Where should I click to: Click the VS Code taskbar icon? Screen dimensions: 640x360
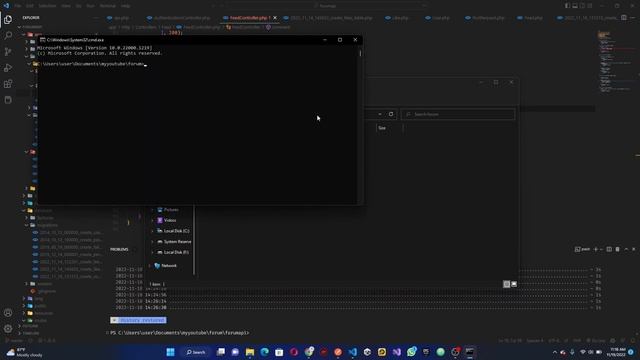[353, 352]
